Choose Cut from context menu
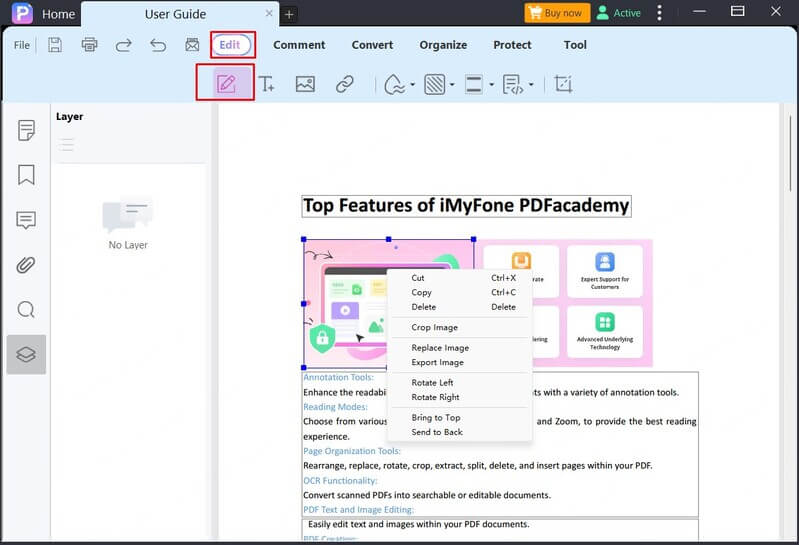 tap(461, 278)
